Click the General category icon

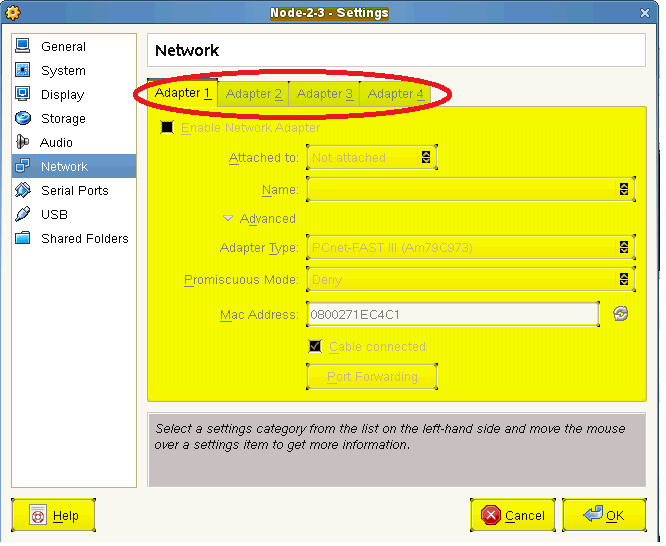coord(22,47)
